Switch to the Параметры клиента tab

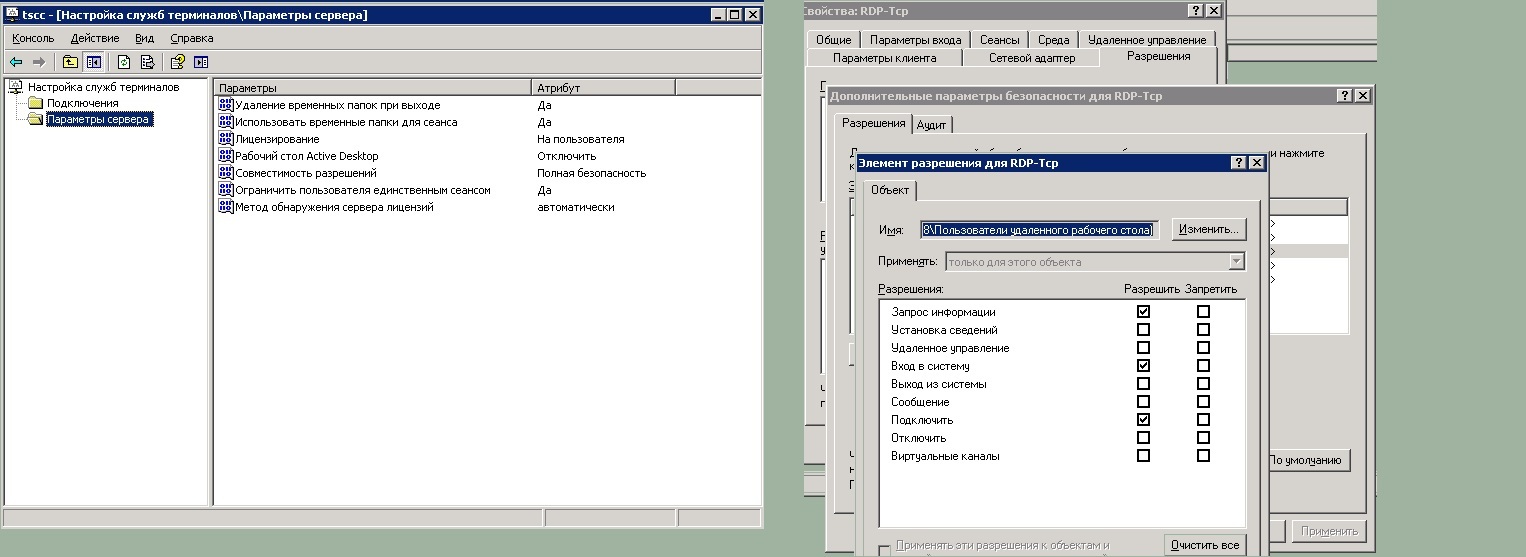(x=884, y=58)
